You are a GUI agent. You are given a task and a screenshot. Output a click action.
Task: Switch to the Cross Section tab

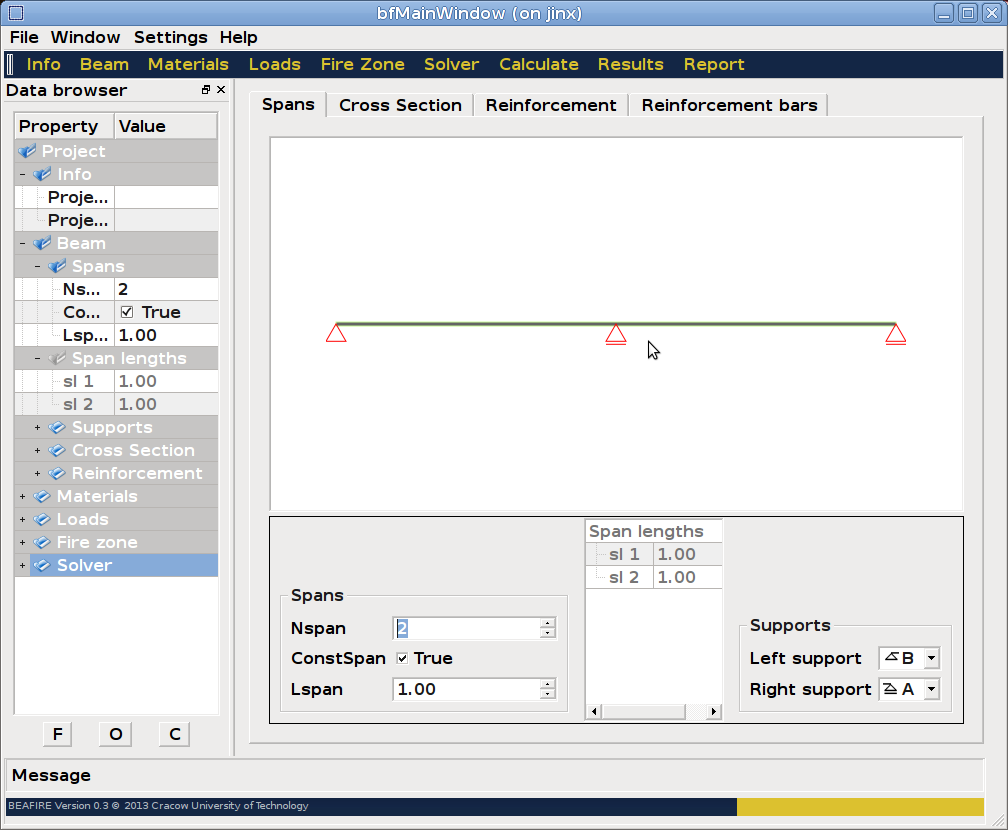point(400,105)
